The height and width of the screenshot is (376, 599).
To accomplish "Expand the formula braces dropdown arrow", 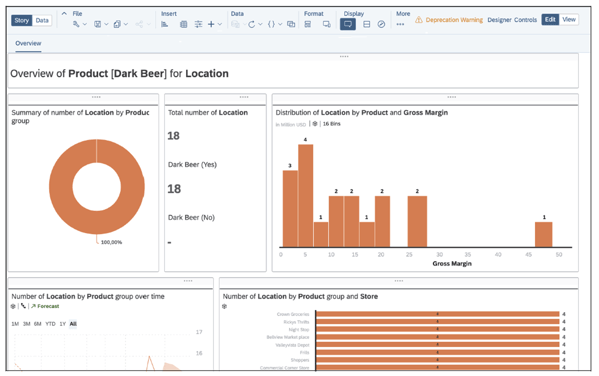I will [x=280, y=24].
